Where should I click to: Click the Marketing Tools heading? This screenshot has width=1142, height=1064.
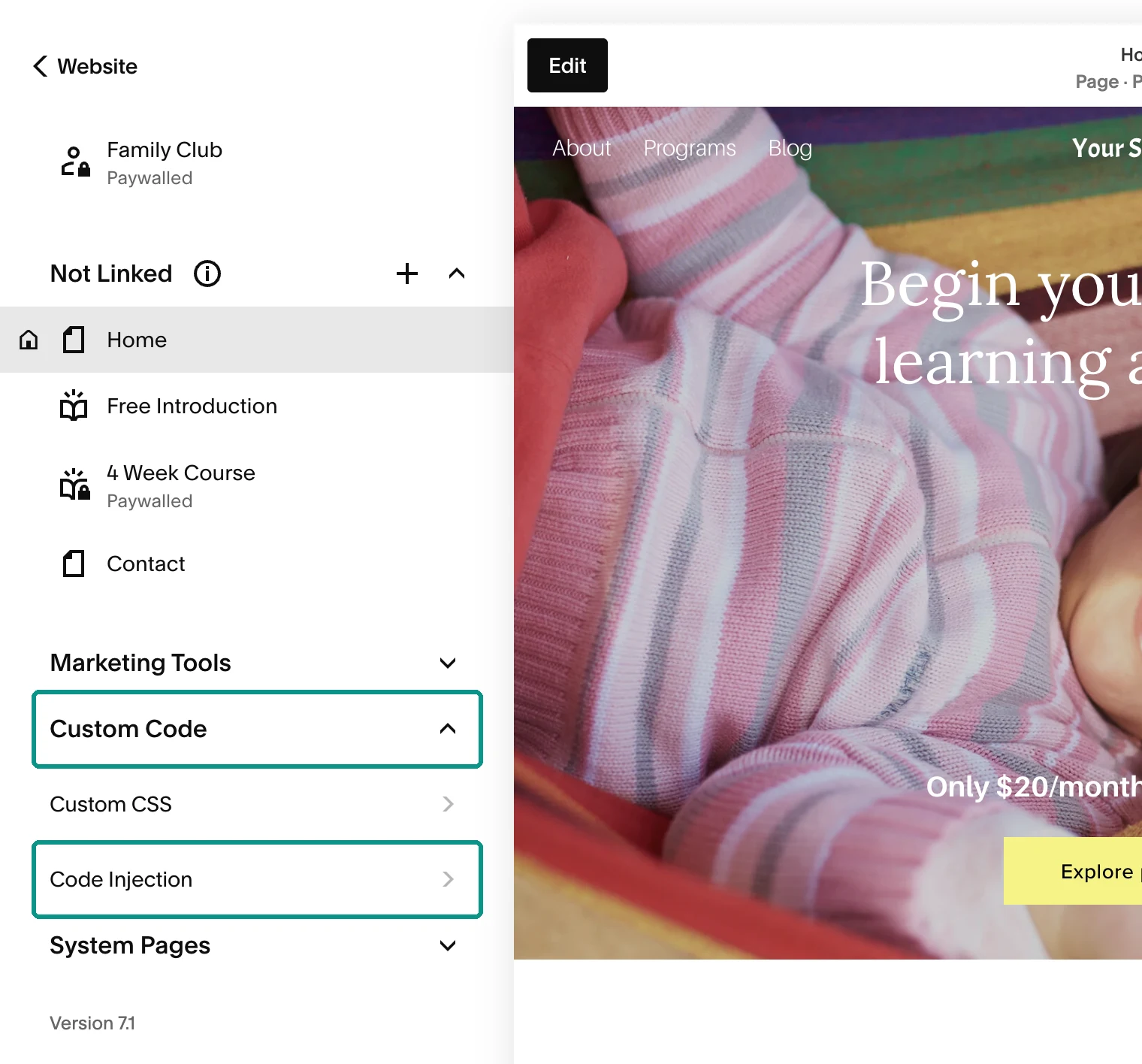140,663
